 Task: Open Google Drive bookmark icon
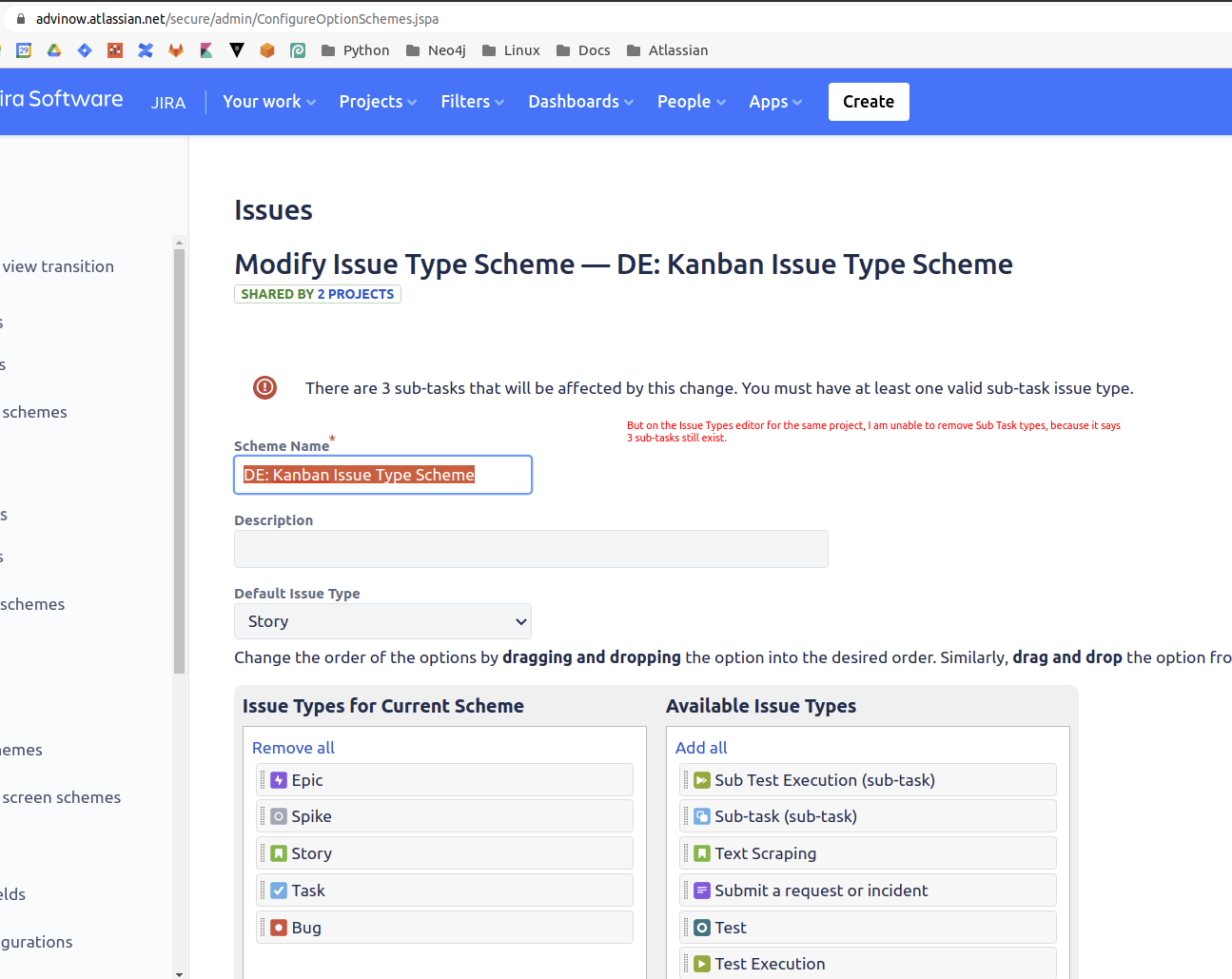[54, 50]
